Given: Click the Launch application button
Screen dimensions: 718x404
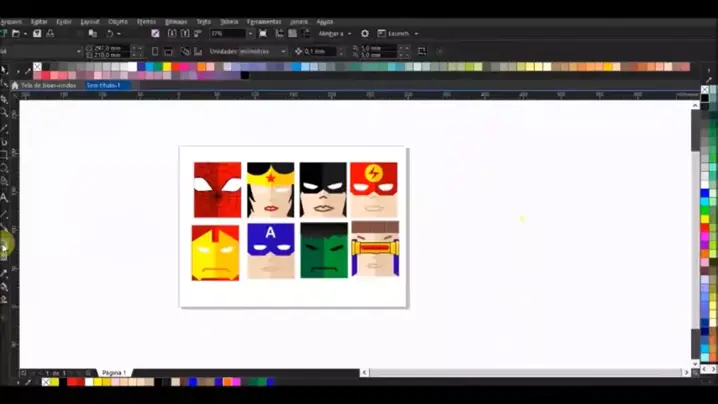Looking at the screenshot, I should pos(393,33).
